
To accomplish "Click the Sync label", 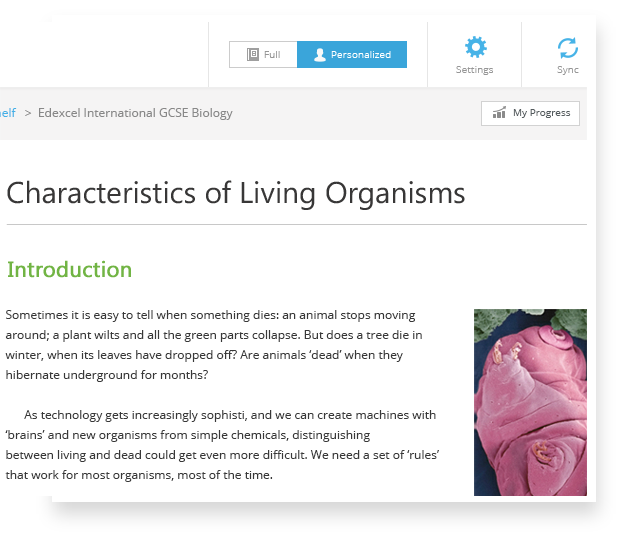I will pyautogui.click(x=568, y=70).
